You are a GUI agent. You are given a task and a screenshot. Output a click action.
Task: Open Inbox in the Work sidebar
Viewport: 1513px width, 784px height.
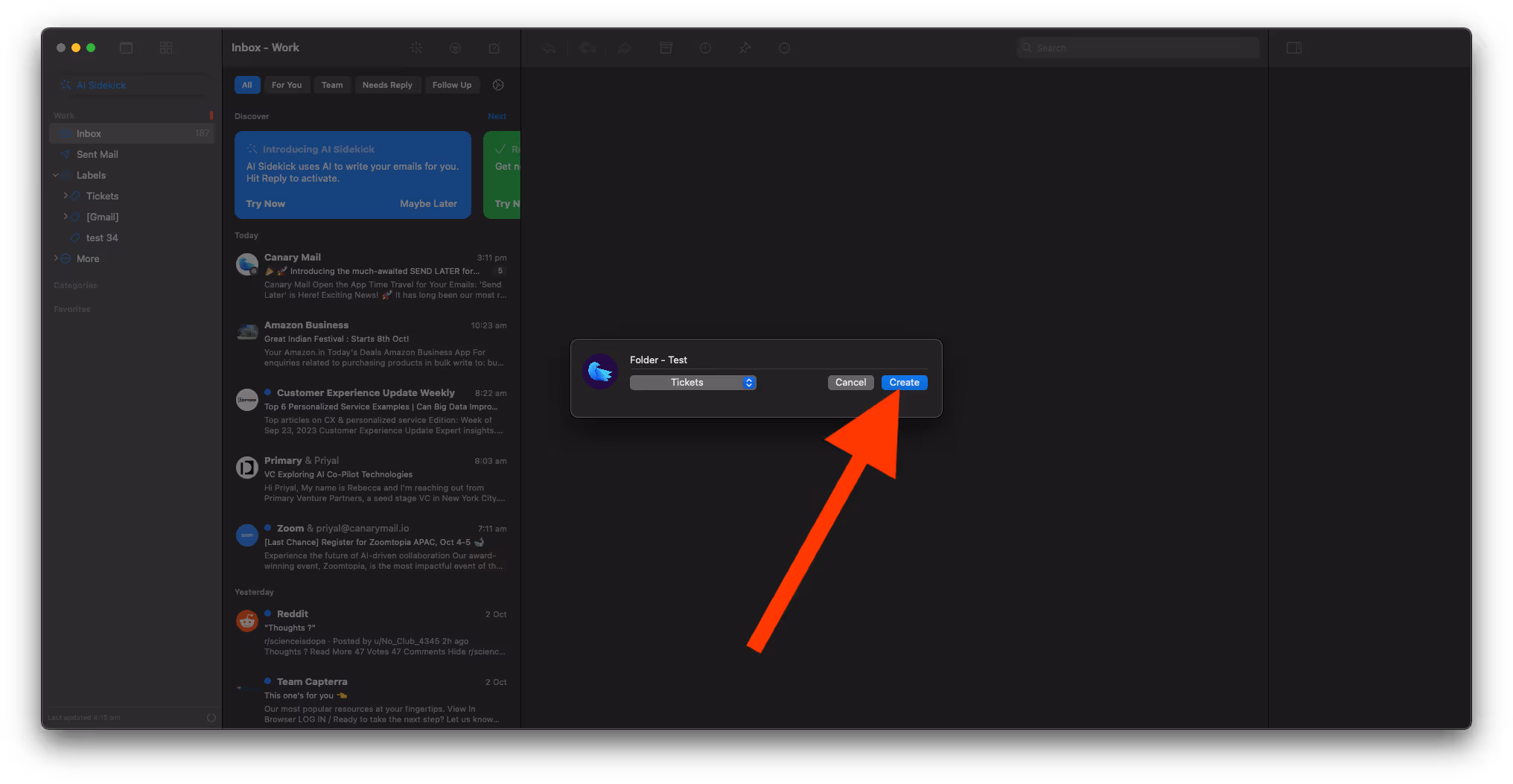[131, 133]
